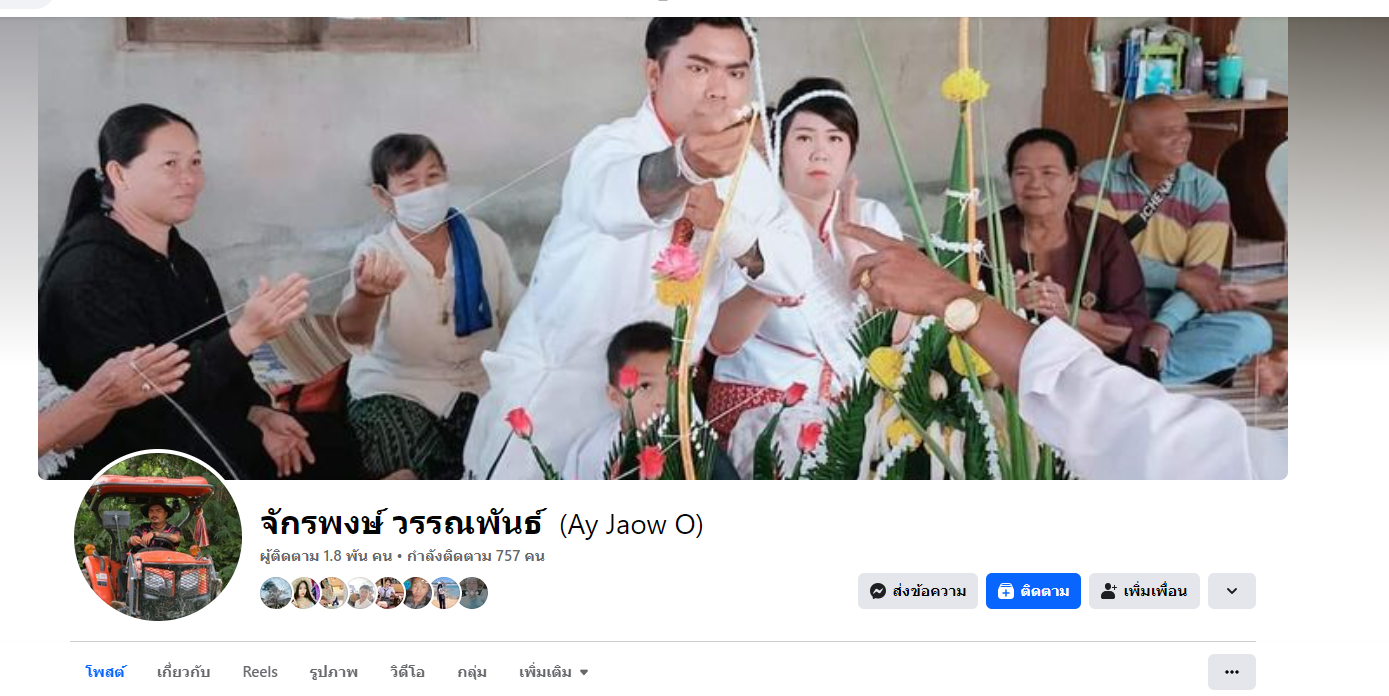Click the Messenger icon on ส่งข้อความ button
The image size is (1389, 696).
tap(878, 591)
